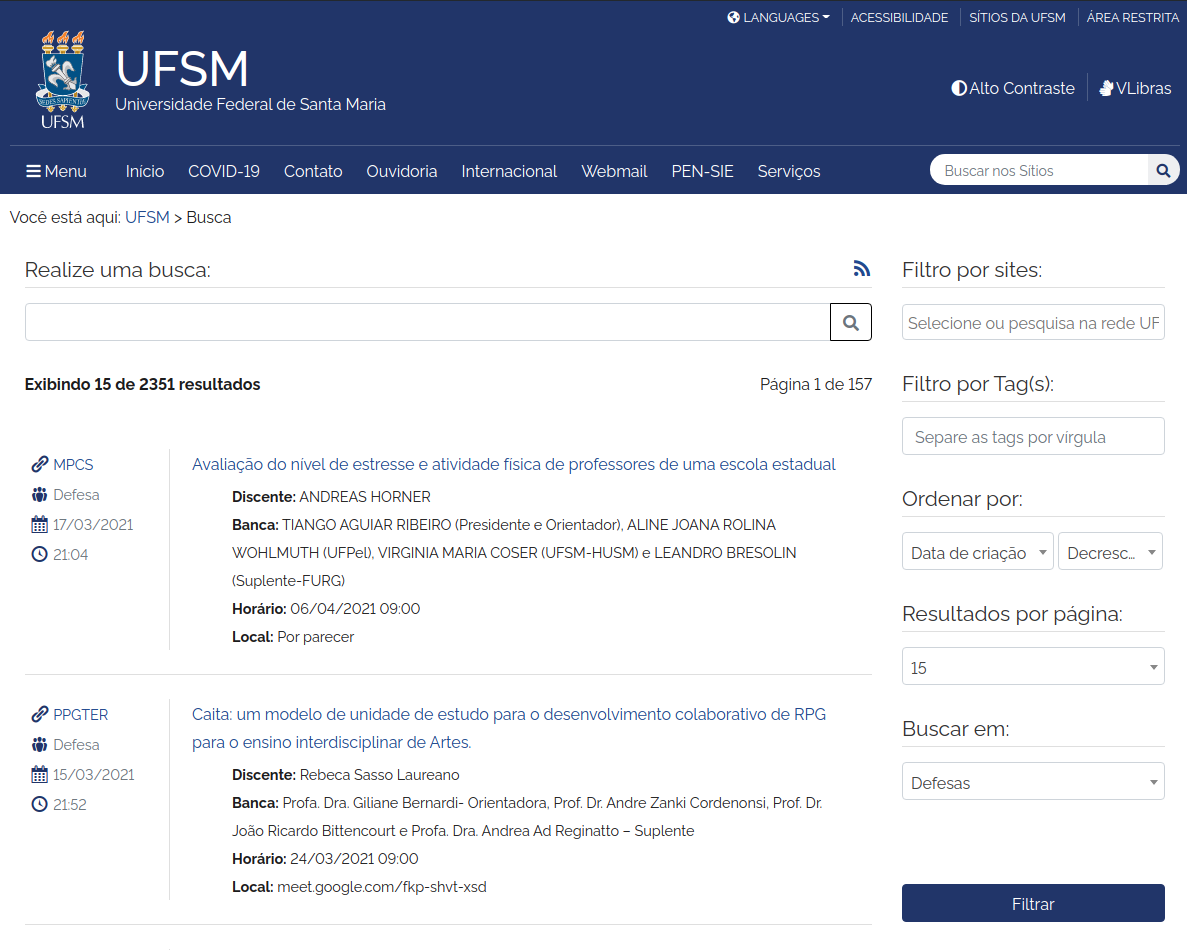Toggle Alto Contraste mode
Image resolution: width=1187 pixels, height=950 pixels.
click(1012, 88)
